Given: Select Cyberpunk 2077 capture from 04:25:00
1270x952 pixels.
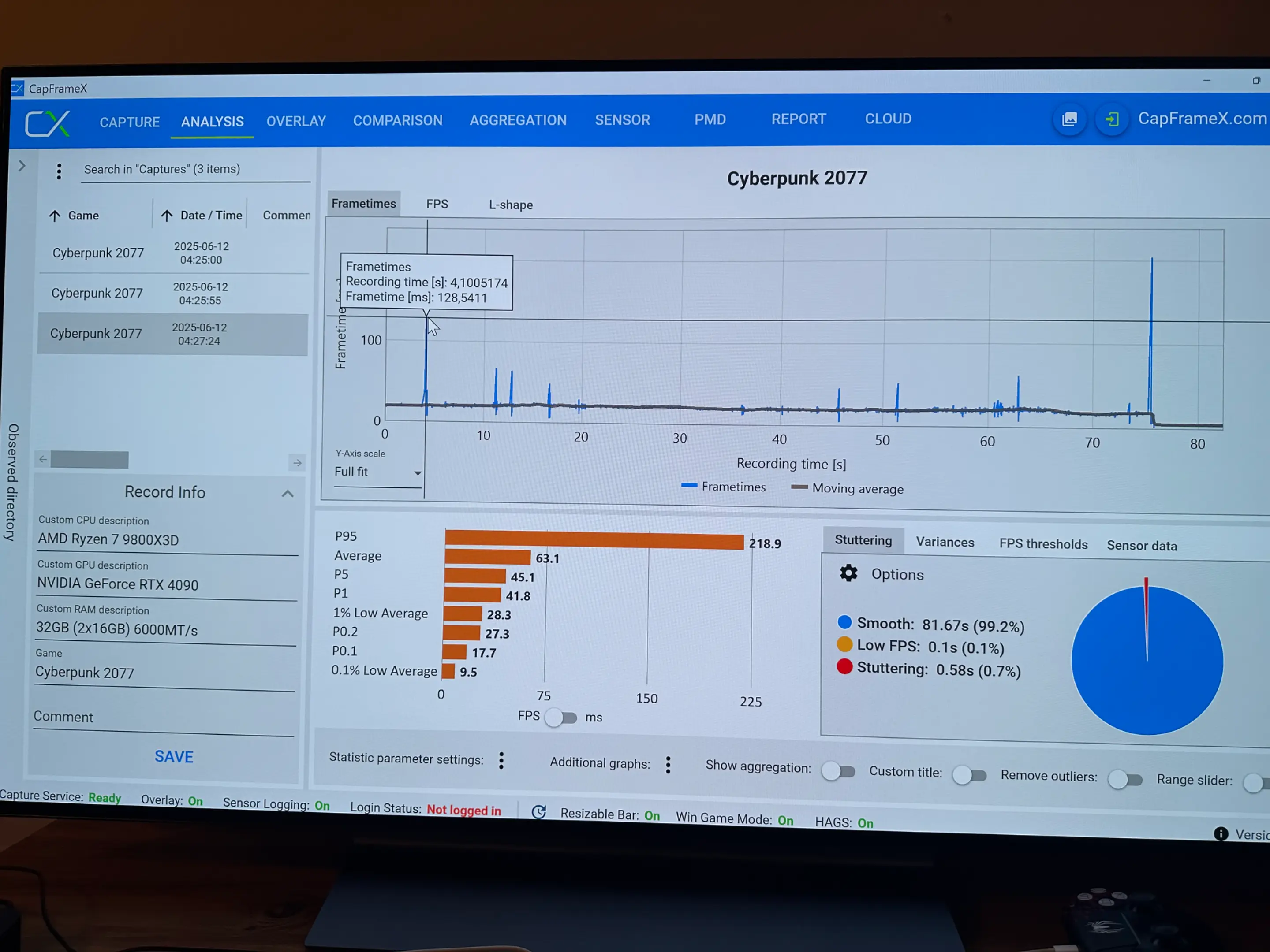Looking at the screenshot, I should click(x=174, y=253).
